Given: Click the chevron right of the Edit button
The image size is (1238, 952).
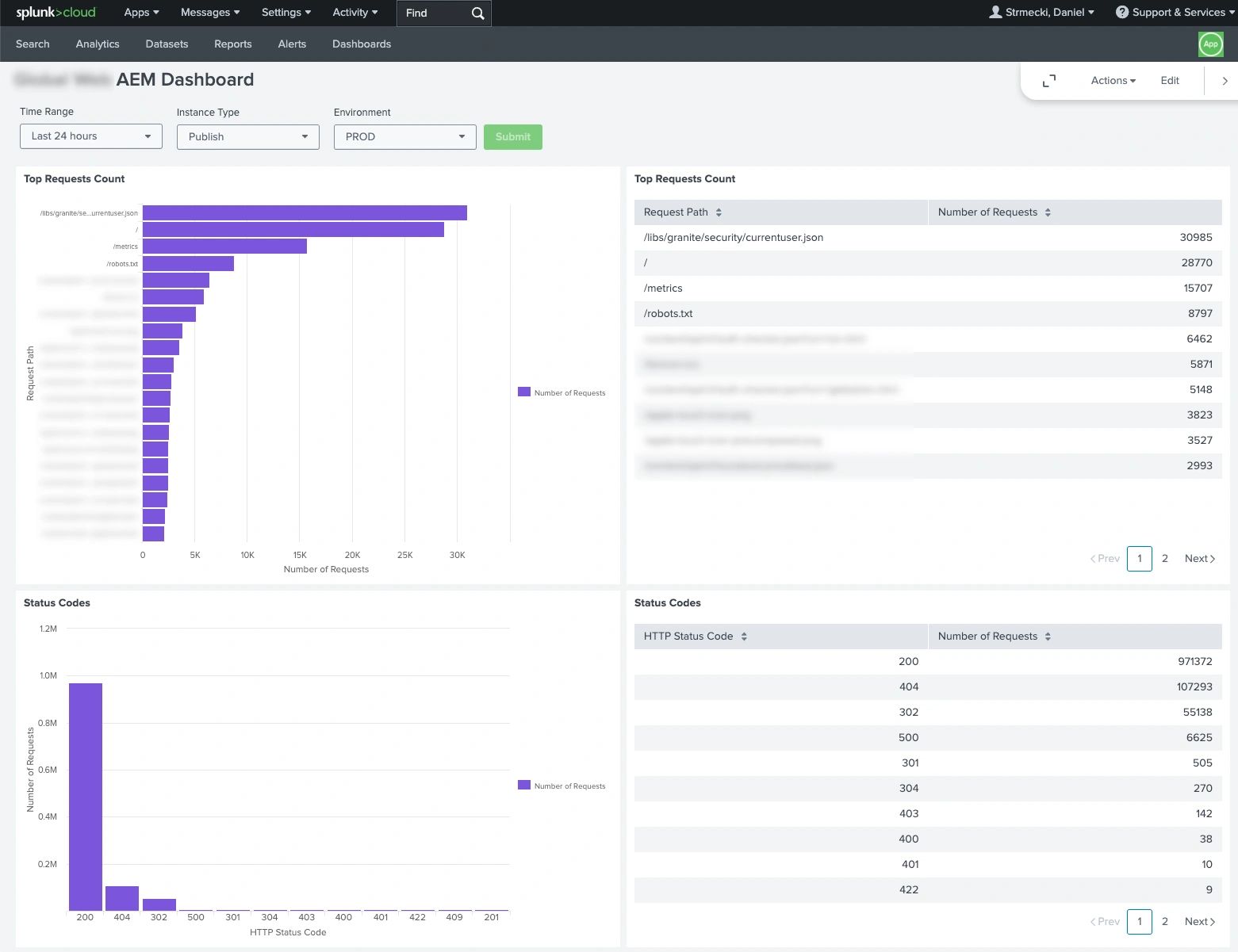Looking at the screenshot, I should [1224, 80].
